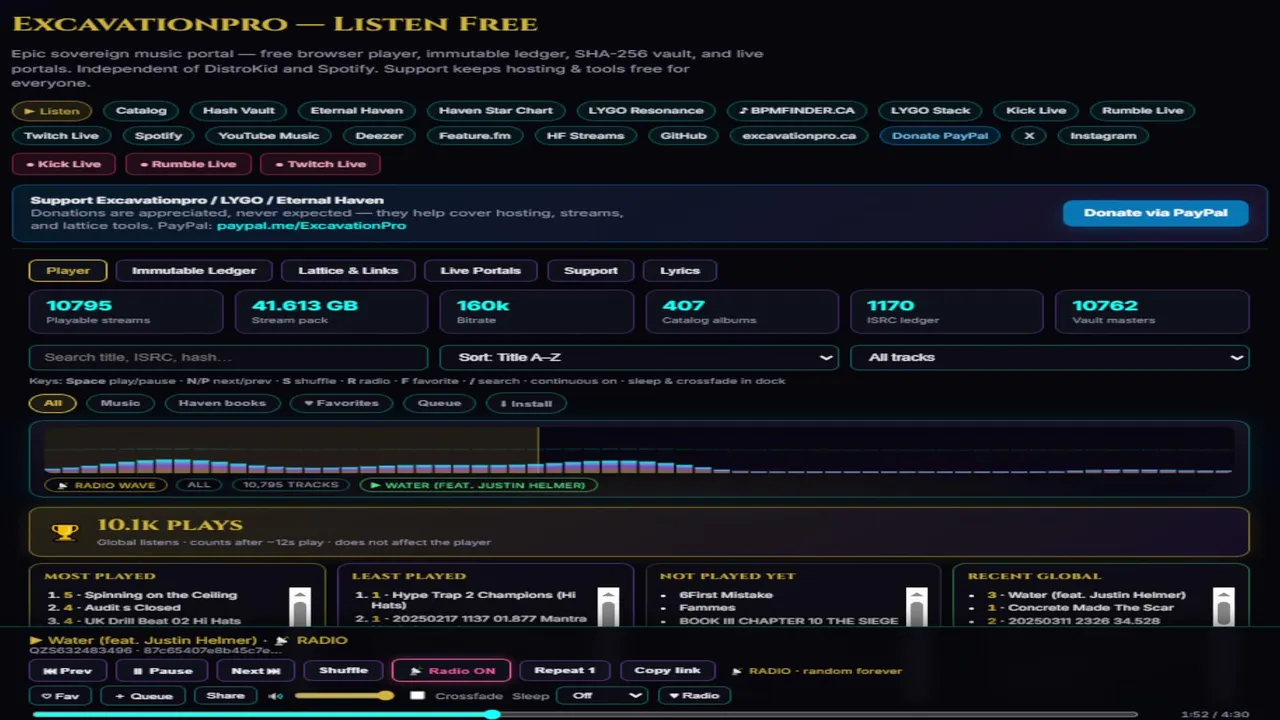Switch to the Support tab
This screenshot has width=1280, height=720.
(x=591, y=270)
